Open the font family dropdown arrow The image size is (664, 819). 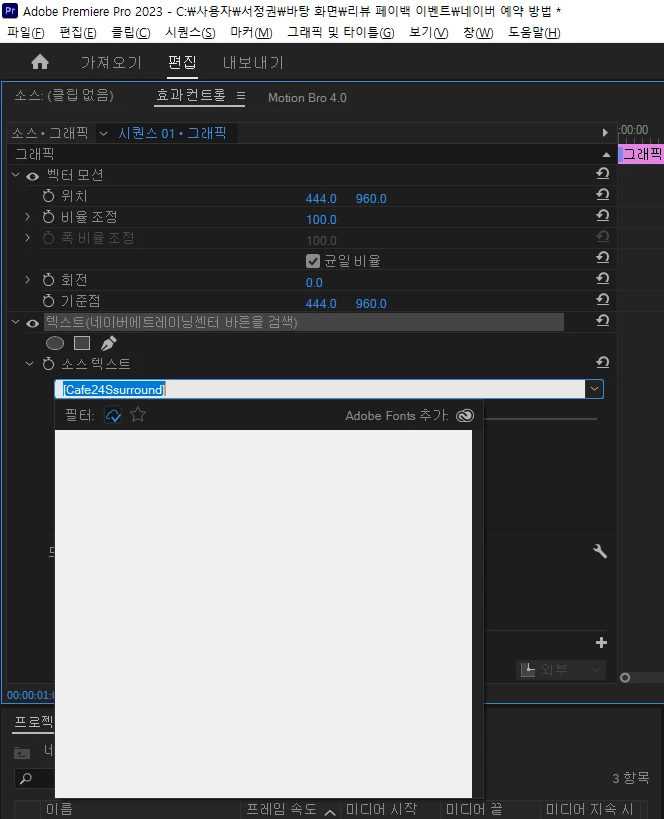point(594,389)
